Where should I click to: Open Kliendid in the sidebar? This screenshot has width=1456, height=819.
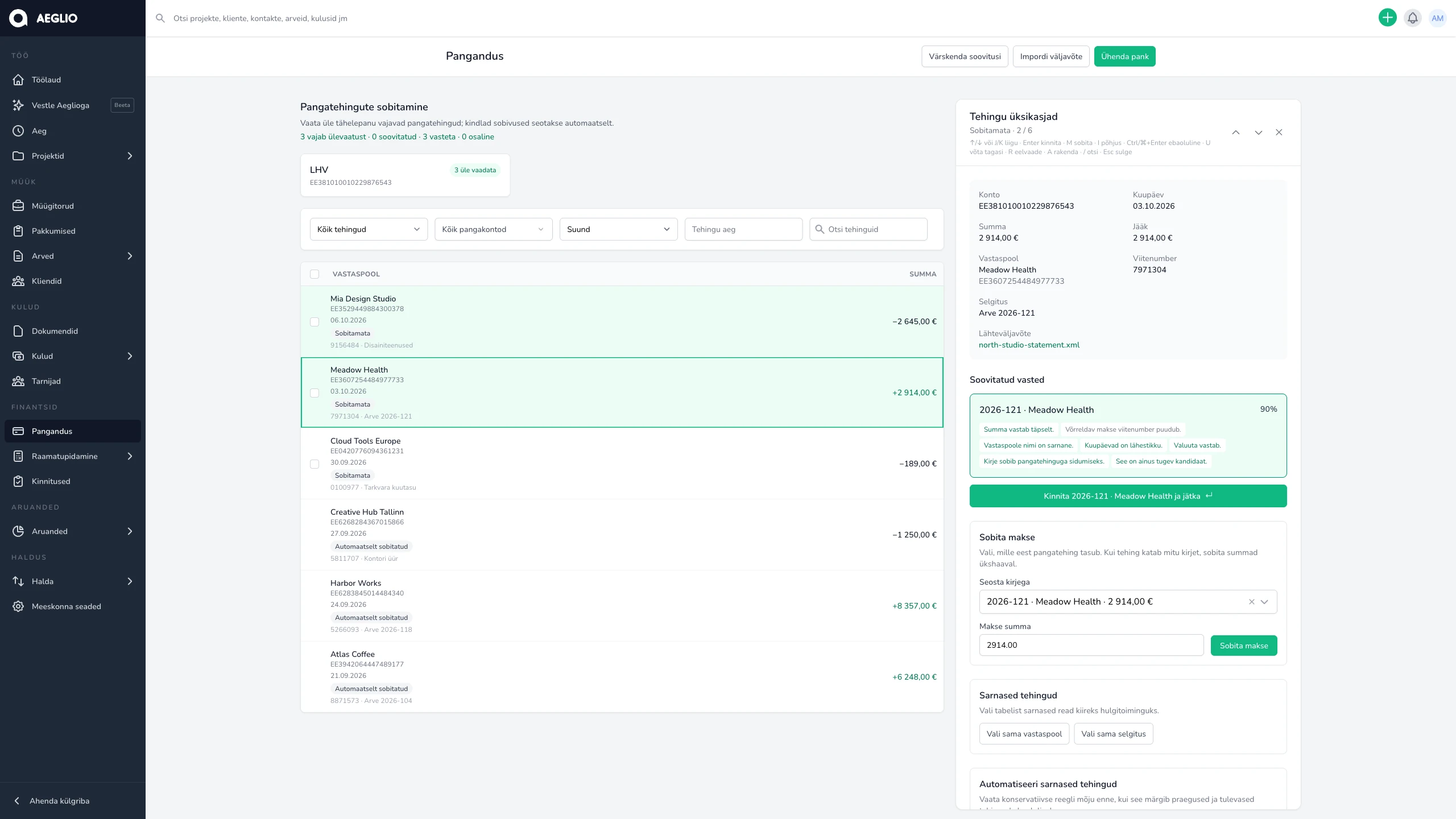[73, 281]
